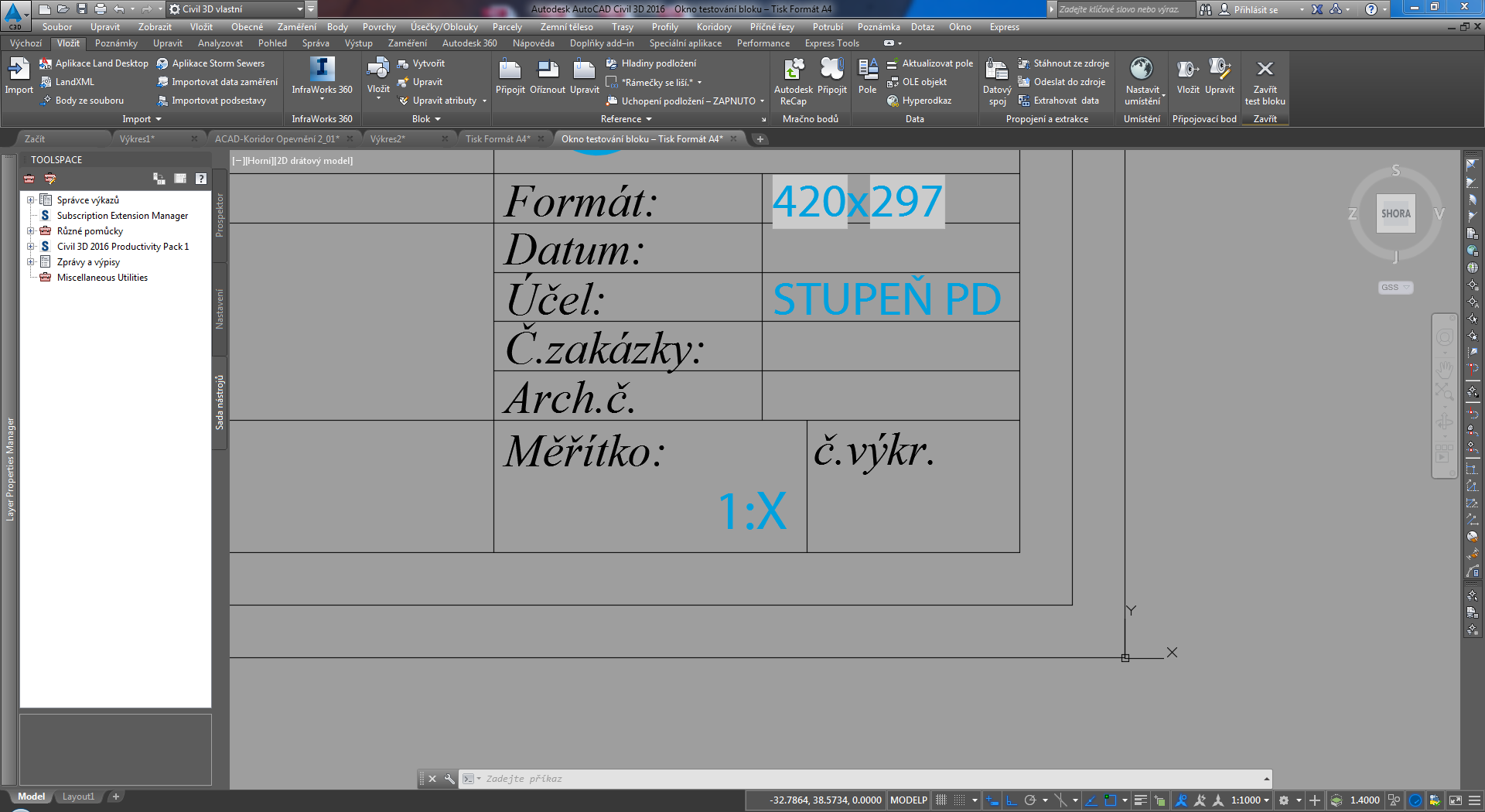The width and height of the screenshot is (1485, 812).
Task: Click Hladiny podložení button
Action: click(651, 63)
